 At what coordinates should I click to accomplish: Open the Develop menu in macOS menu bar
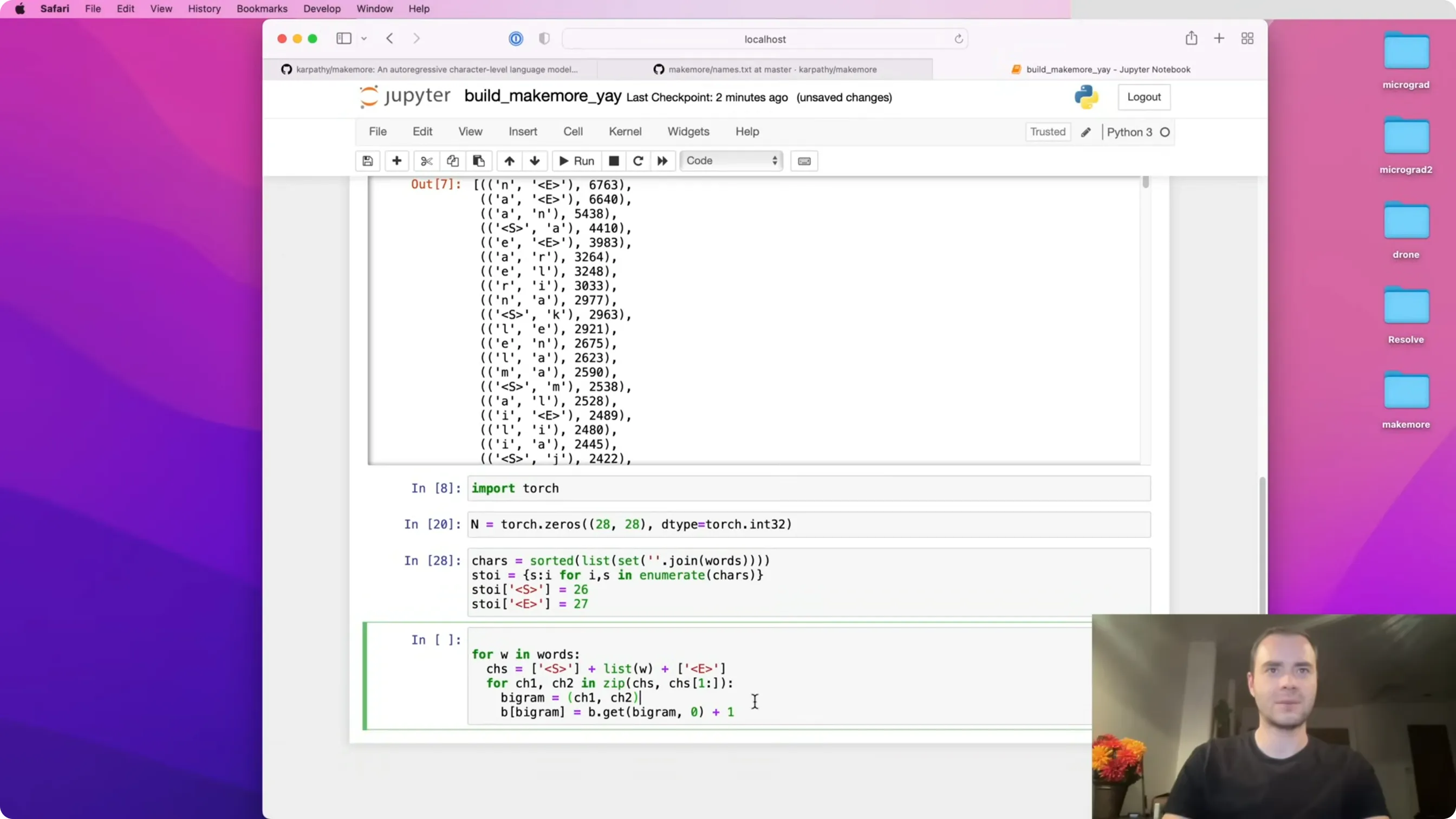click(x=322, y=9)
